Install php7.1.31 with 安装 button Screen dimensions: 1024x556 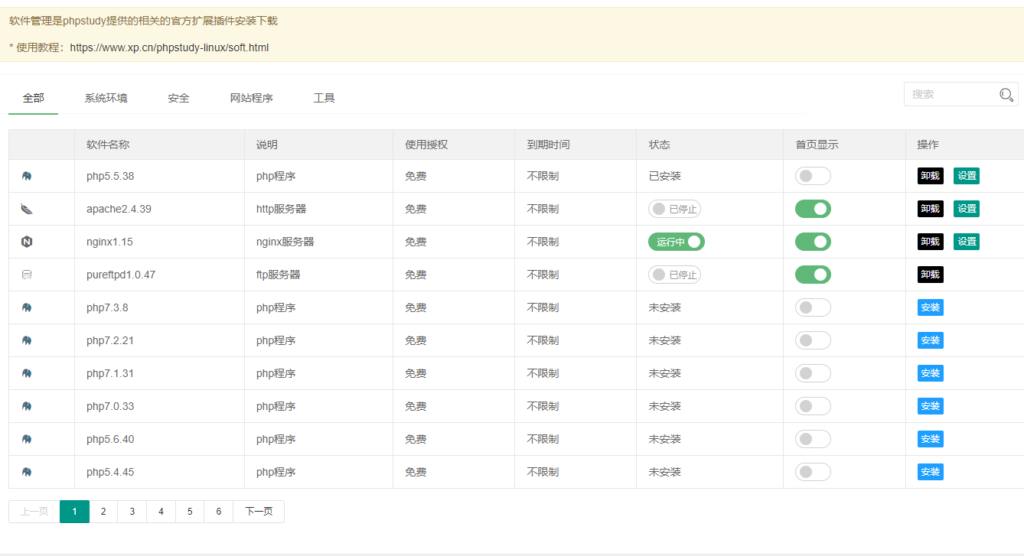pos(930,373)
